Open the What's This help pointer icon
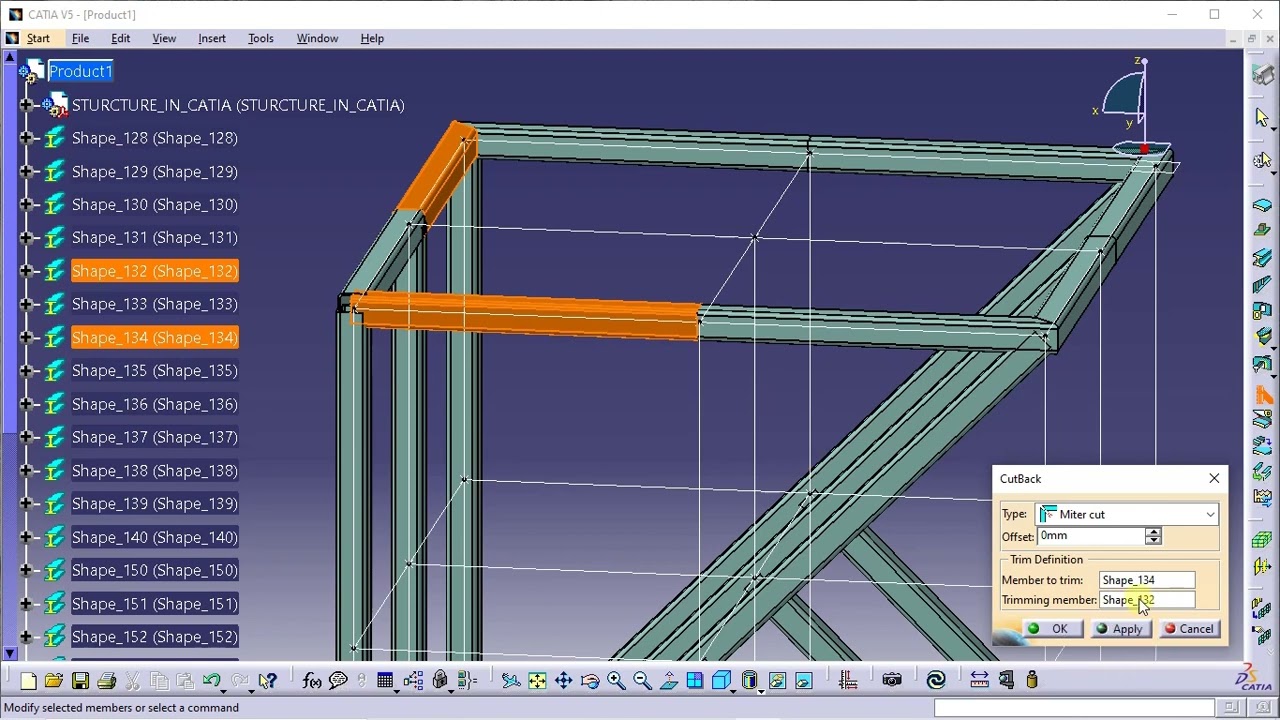Screen dimensions: 1280x720 tap(267, 681)
